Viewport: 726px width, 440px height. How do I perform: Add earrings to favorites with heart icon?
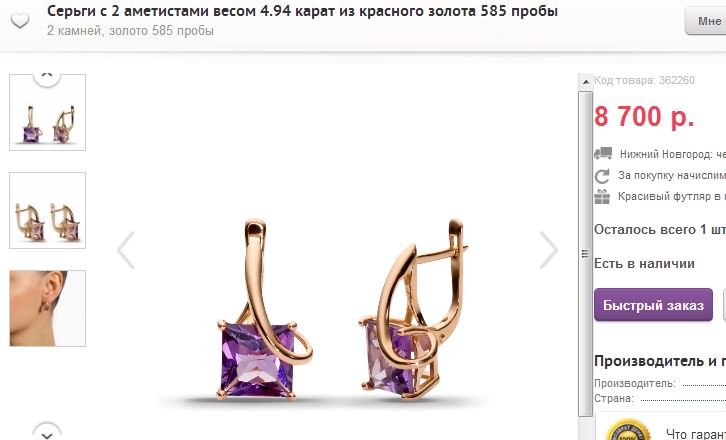20,20
